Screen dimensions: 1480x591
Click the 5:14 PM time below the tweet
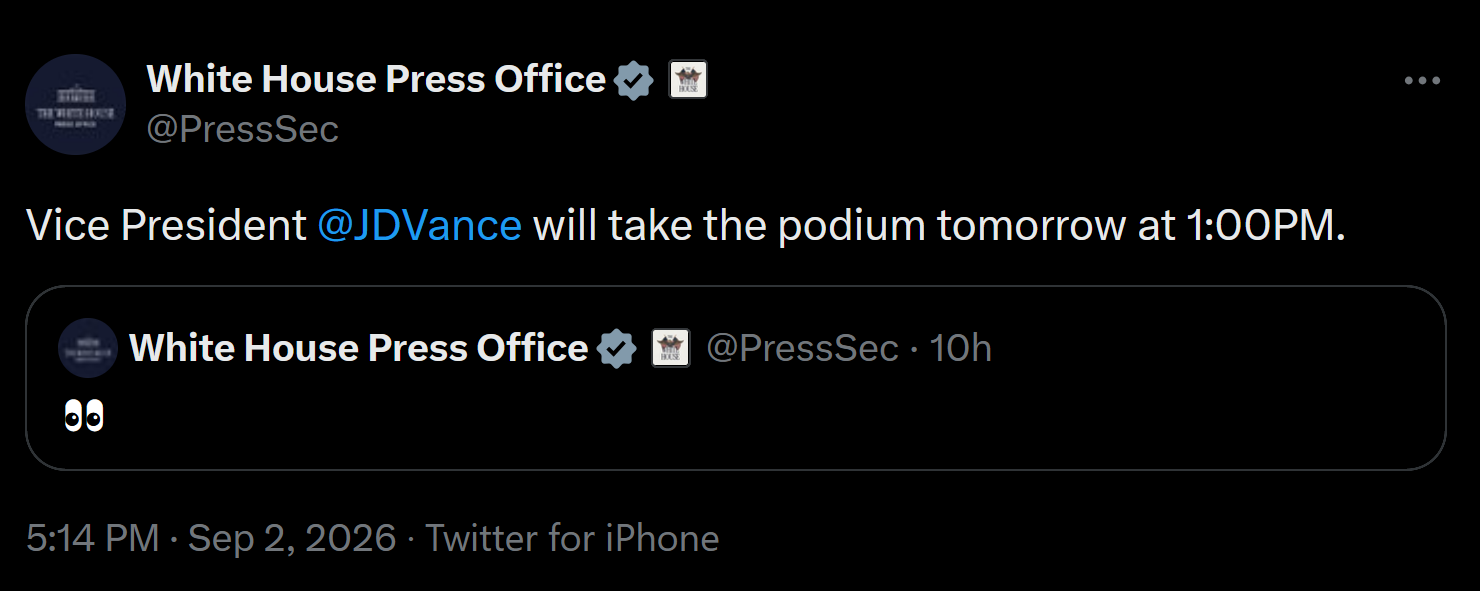click(x=93, y=538)
